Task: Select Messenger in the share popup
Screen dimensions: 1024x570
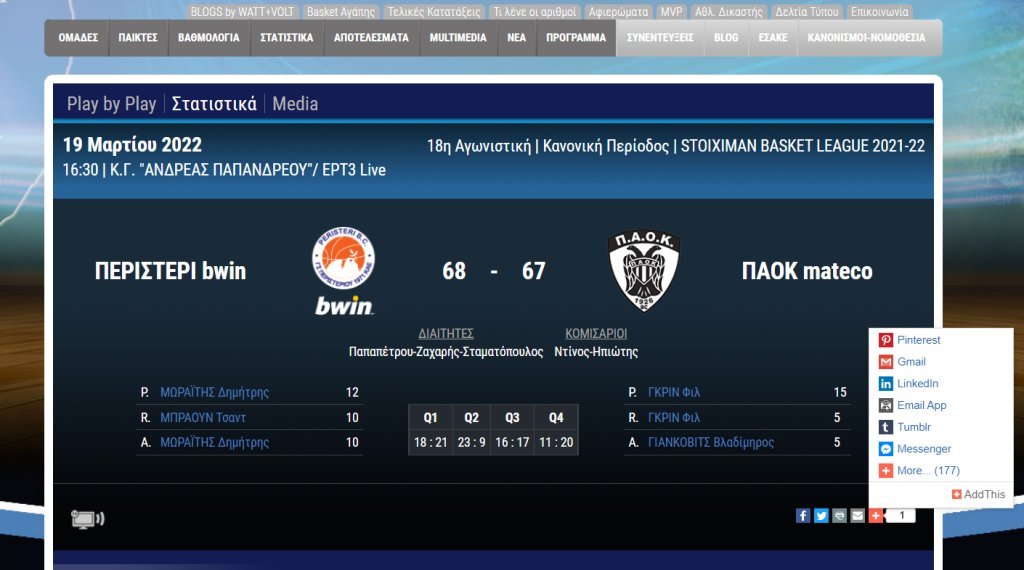Action: click(x=923, y=449)
